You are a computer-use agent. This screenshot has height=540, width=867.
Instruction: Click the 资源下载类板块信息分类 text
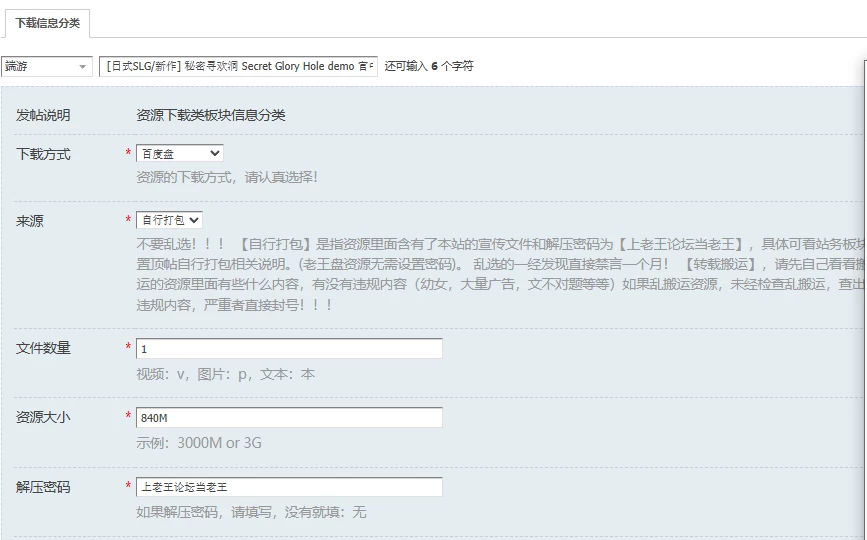pos(211,115)
